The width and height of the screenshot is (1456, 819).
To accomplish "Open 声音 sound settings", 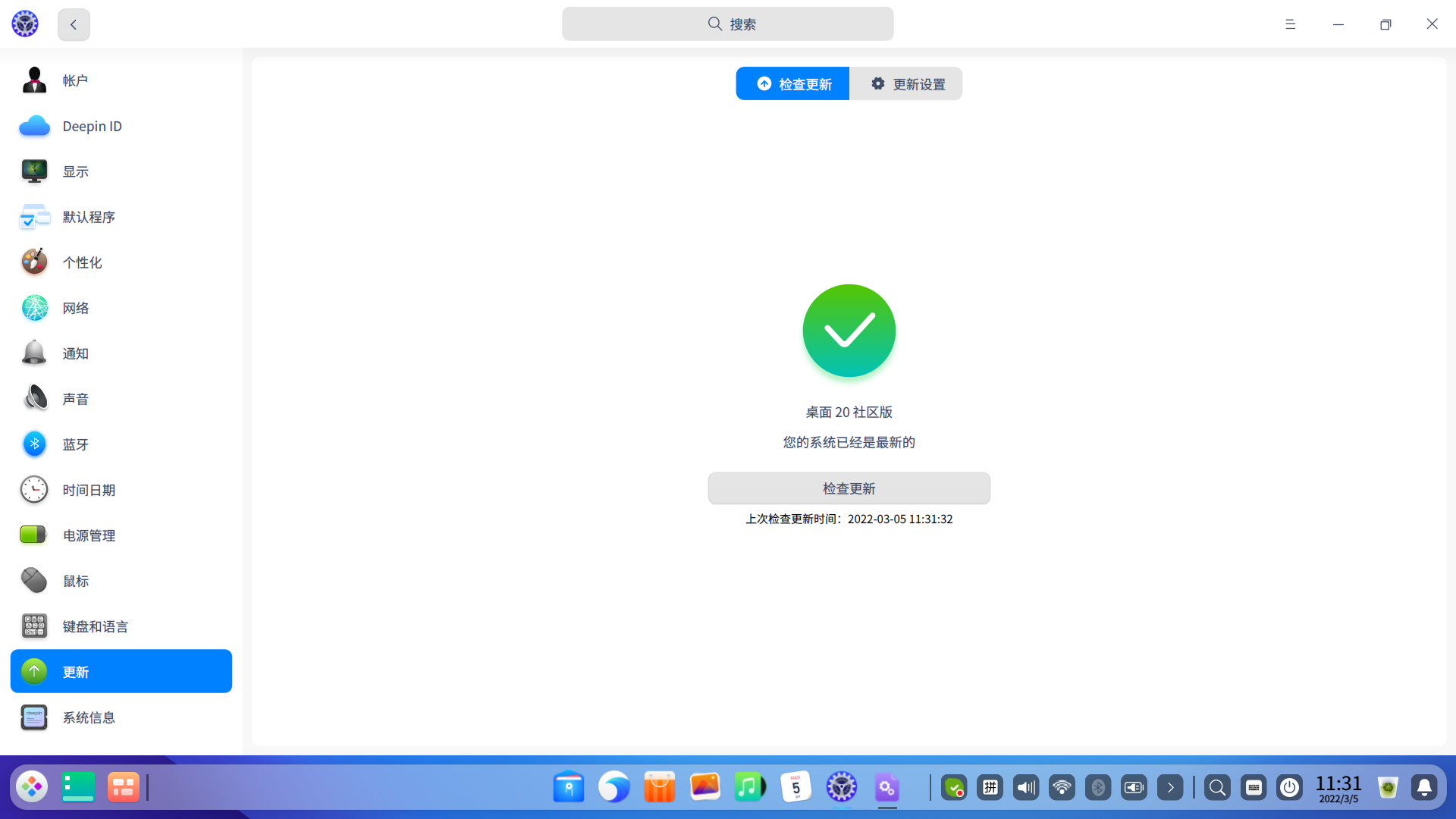I will tap(75, 399).
